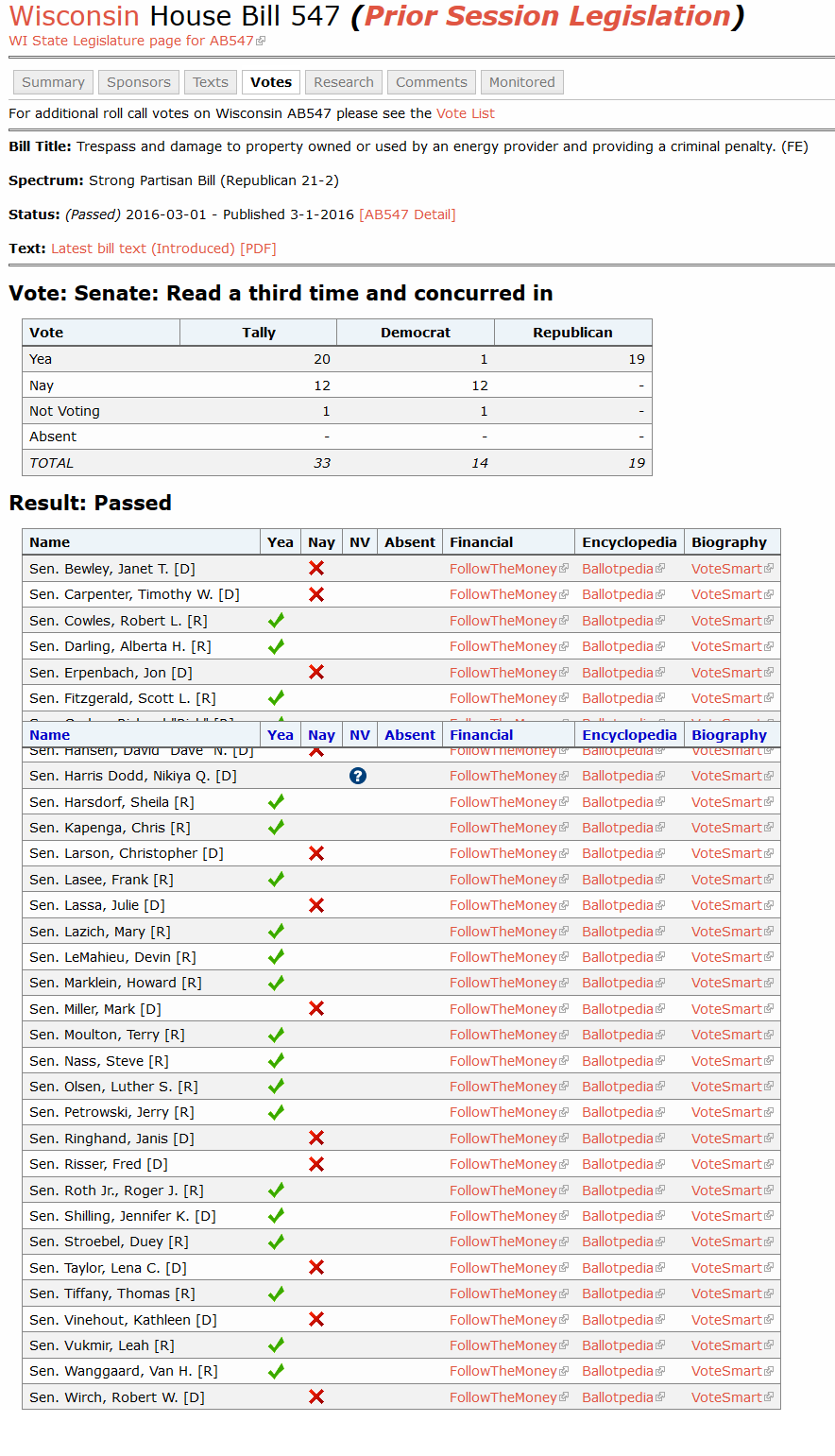Viewport: 835px width, 1456px height.
Task: Click red X for Sen. Lassa, Julie
Action: (x=316, y=905)
